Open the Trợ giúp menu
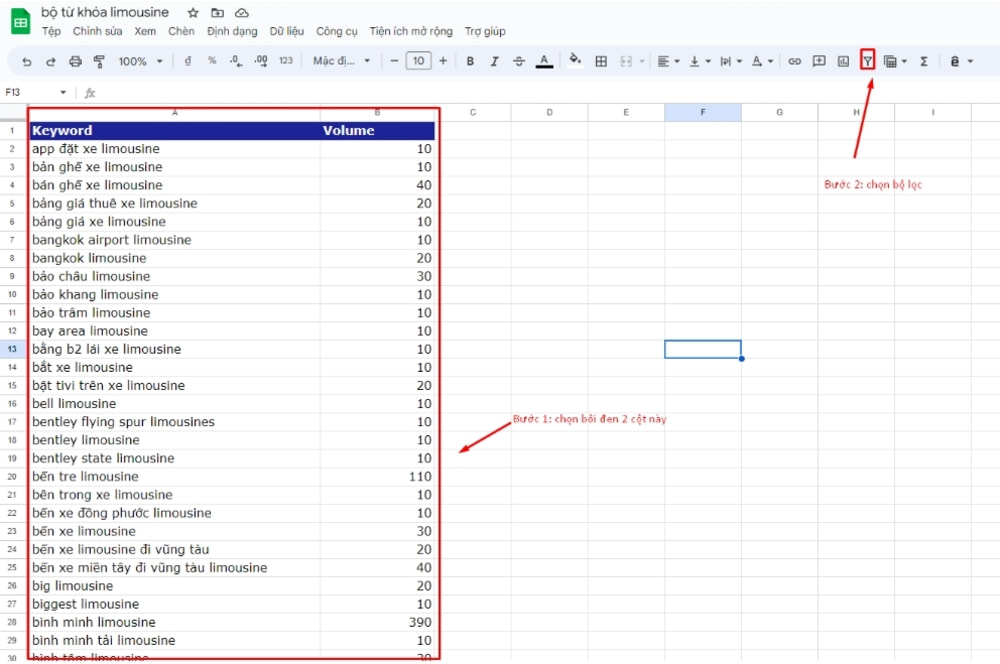The width and height of the screenshot is (1000, 664). coord(485,31)
